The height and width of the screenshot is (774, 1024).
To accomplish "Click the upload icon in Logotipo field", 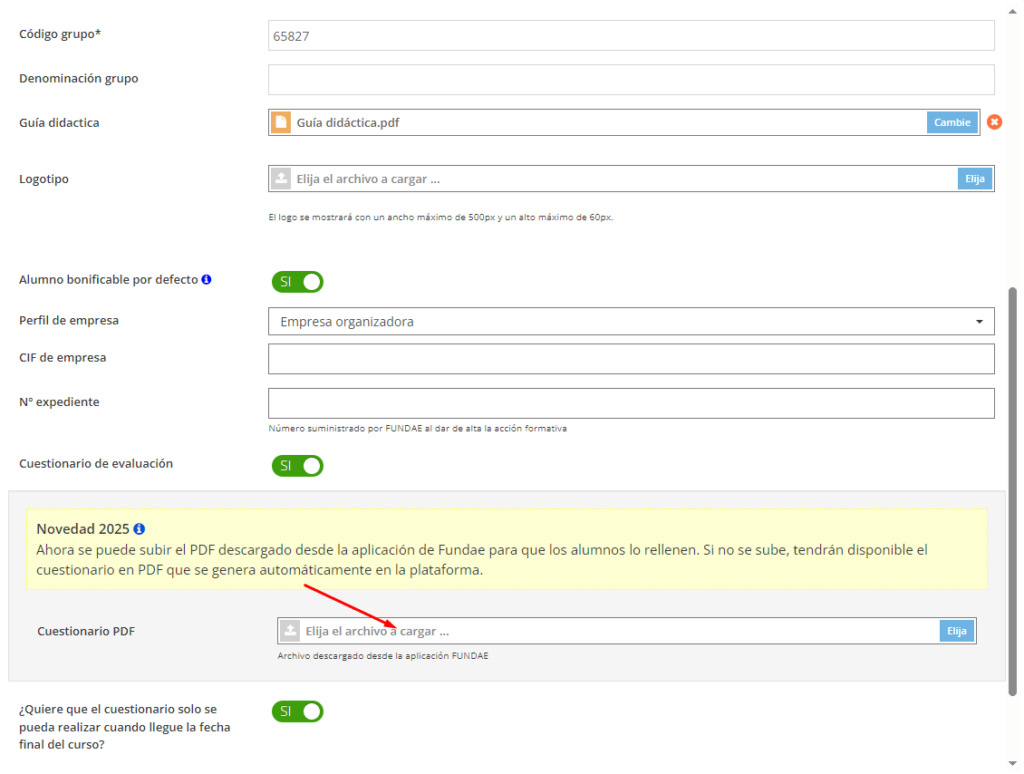I will pos(281,179).
